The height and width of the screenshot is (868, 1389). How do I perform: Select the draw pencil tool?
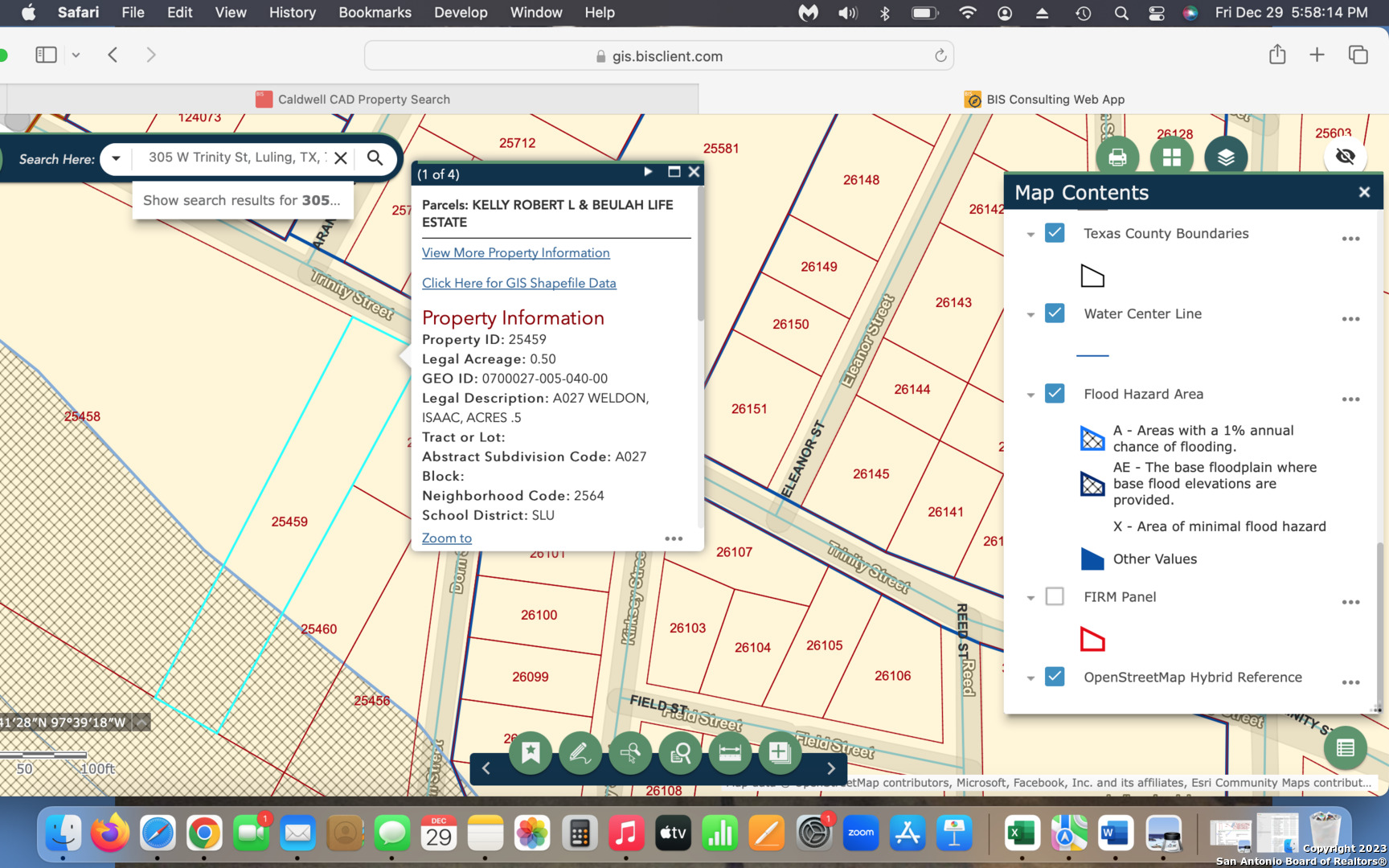click(x=580, y=753)
